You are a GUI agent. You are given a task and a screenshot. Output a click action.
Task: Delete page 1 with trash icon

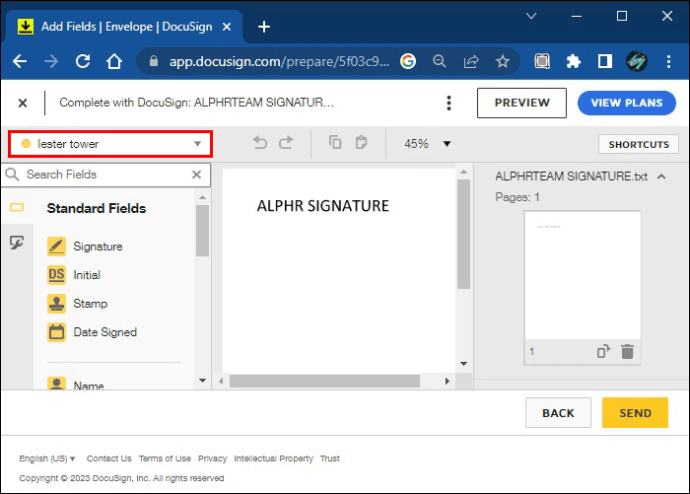click(627, 351)
